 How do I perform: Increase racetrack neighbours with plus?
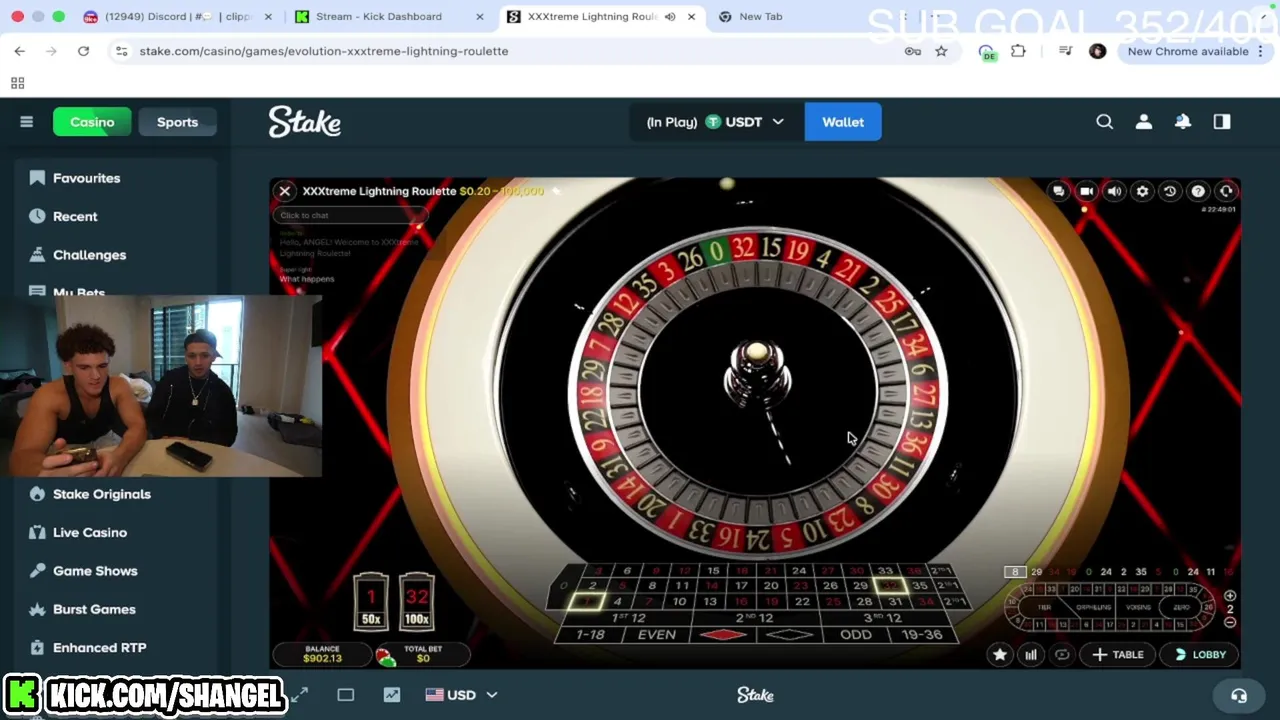(x=1230, y=596)
